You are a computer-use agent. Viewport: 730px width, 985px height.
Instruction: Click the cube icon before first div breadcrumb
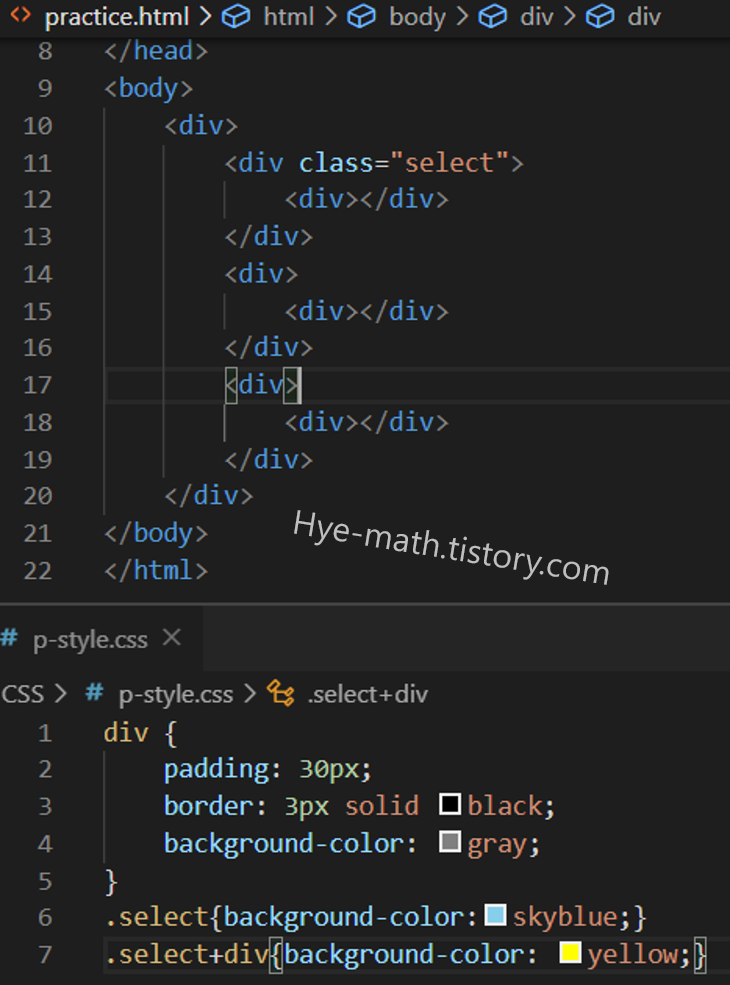click(x=493, y=16)
